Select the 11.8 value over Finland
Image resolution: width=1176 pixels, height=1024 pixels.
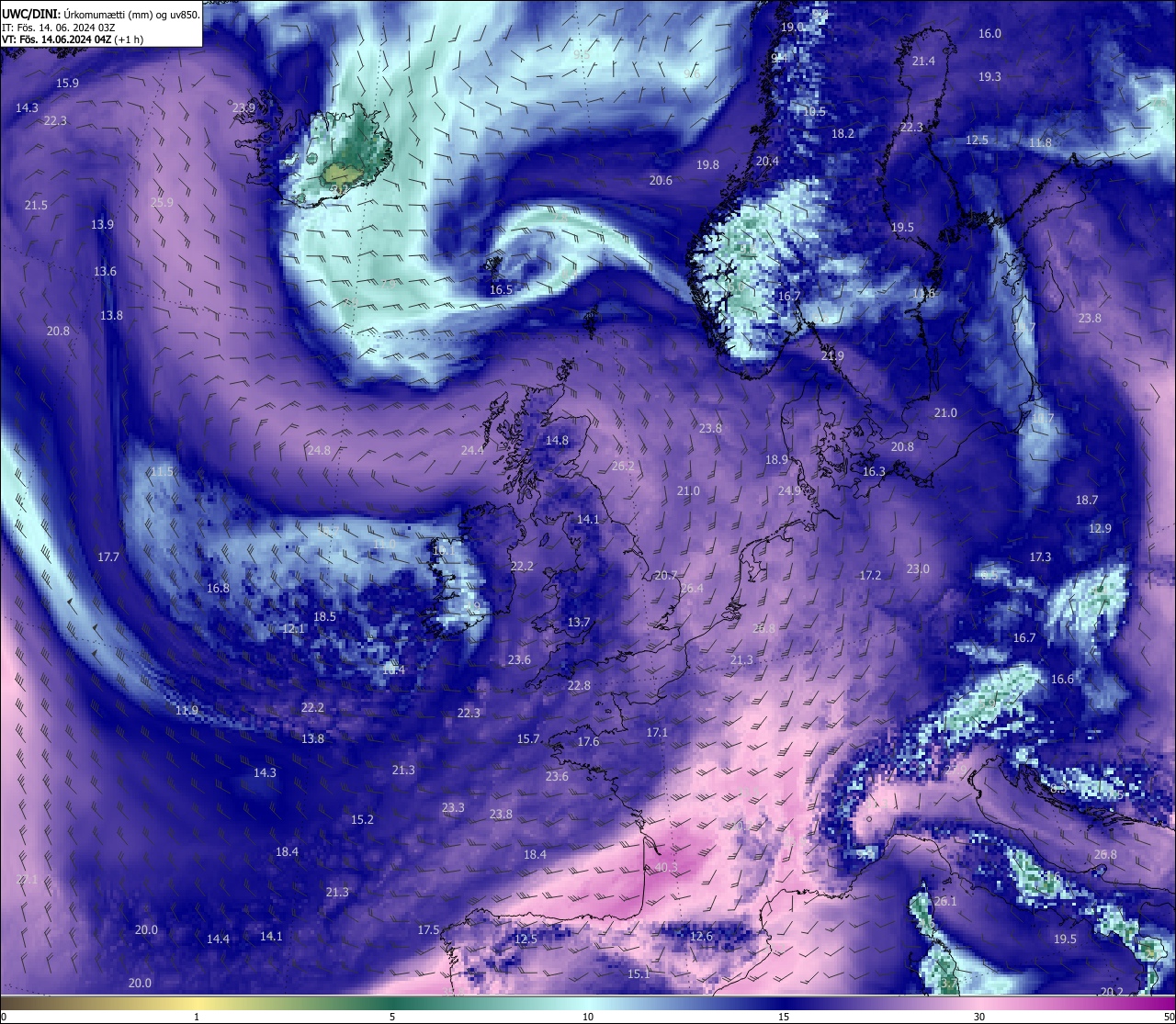point(1040,142)
